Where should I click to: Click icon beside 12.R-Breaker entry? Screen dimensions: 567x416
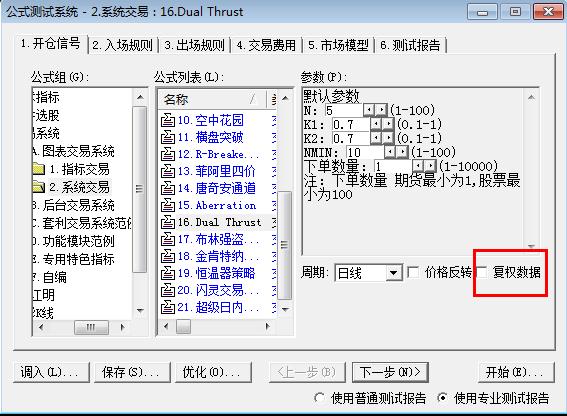click(167, 154)
